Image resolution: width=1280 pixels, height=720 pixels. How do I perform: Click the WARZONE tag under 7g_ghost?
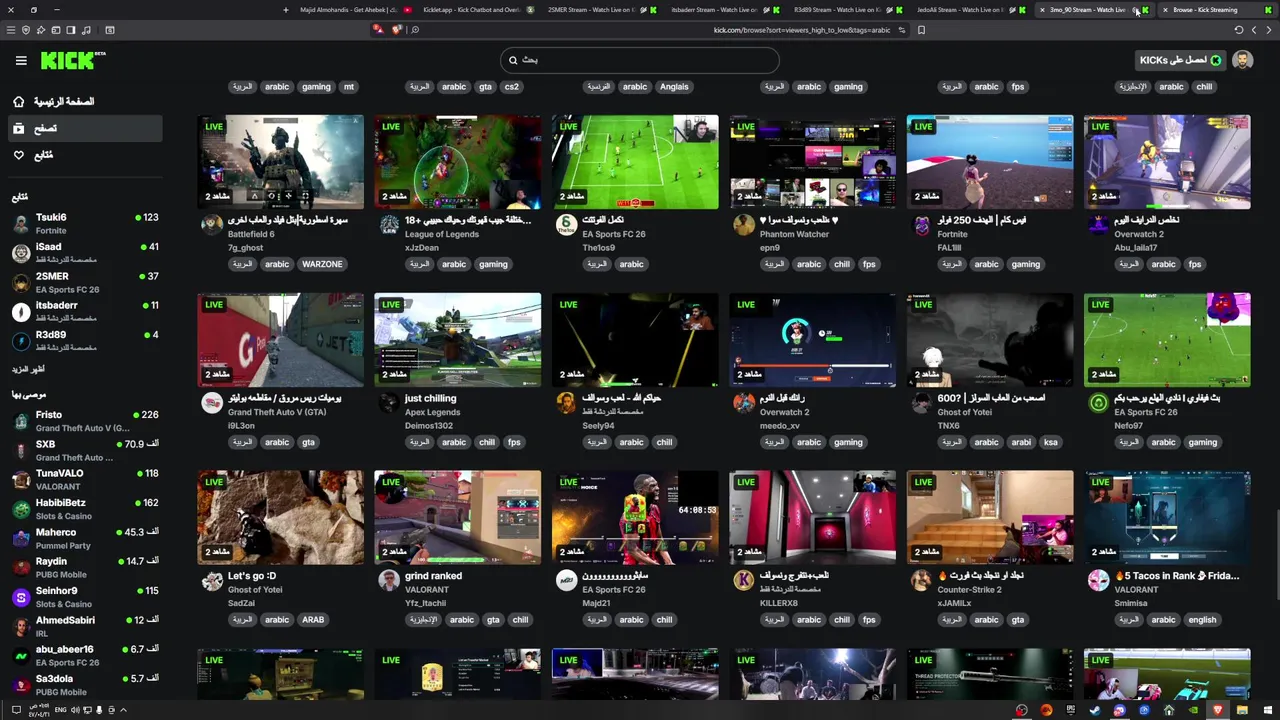[322, 264]
